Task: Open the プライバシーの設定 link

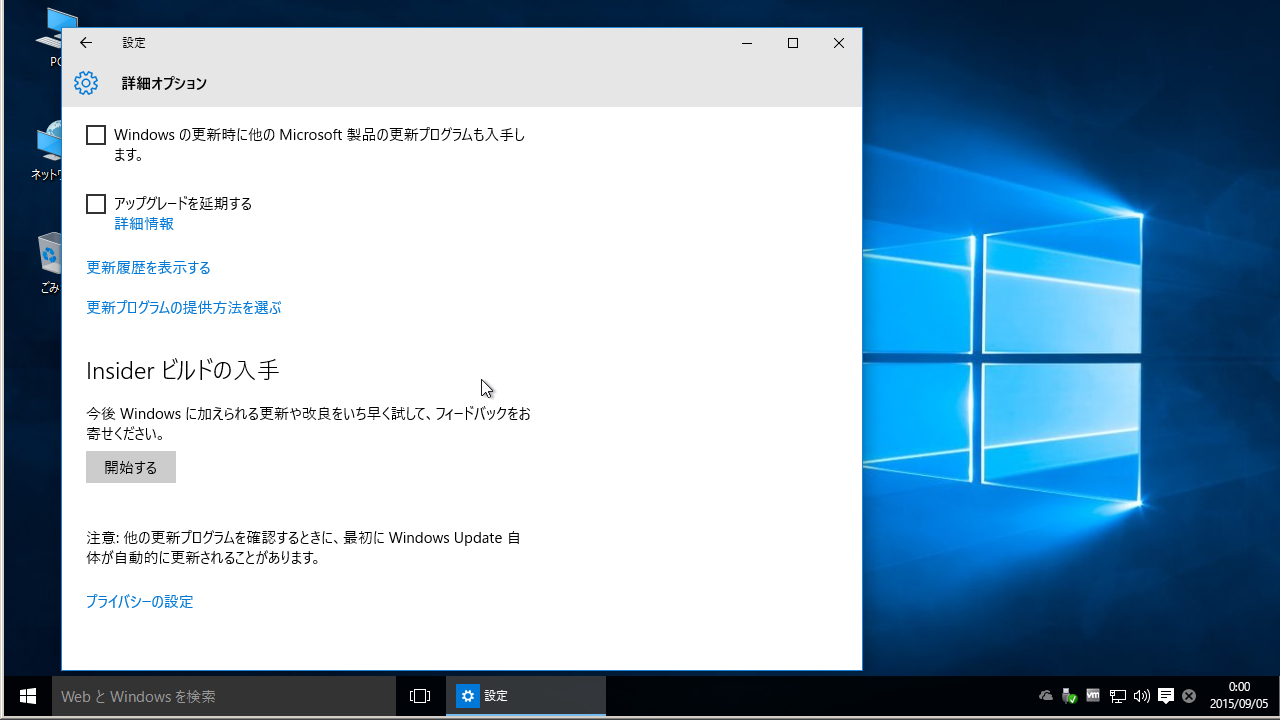Action: tap(139, 602)
